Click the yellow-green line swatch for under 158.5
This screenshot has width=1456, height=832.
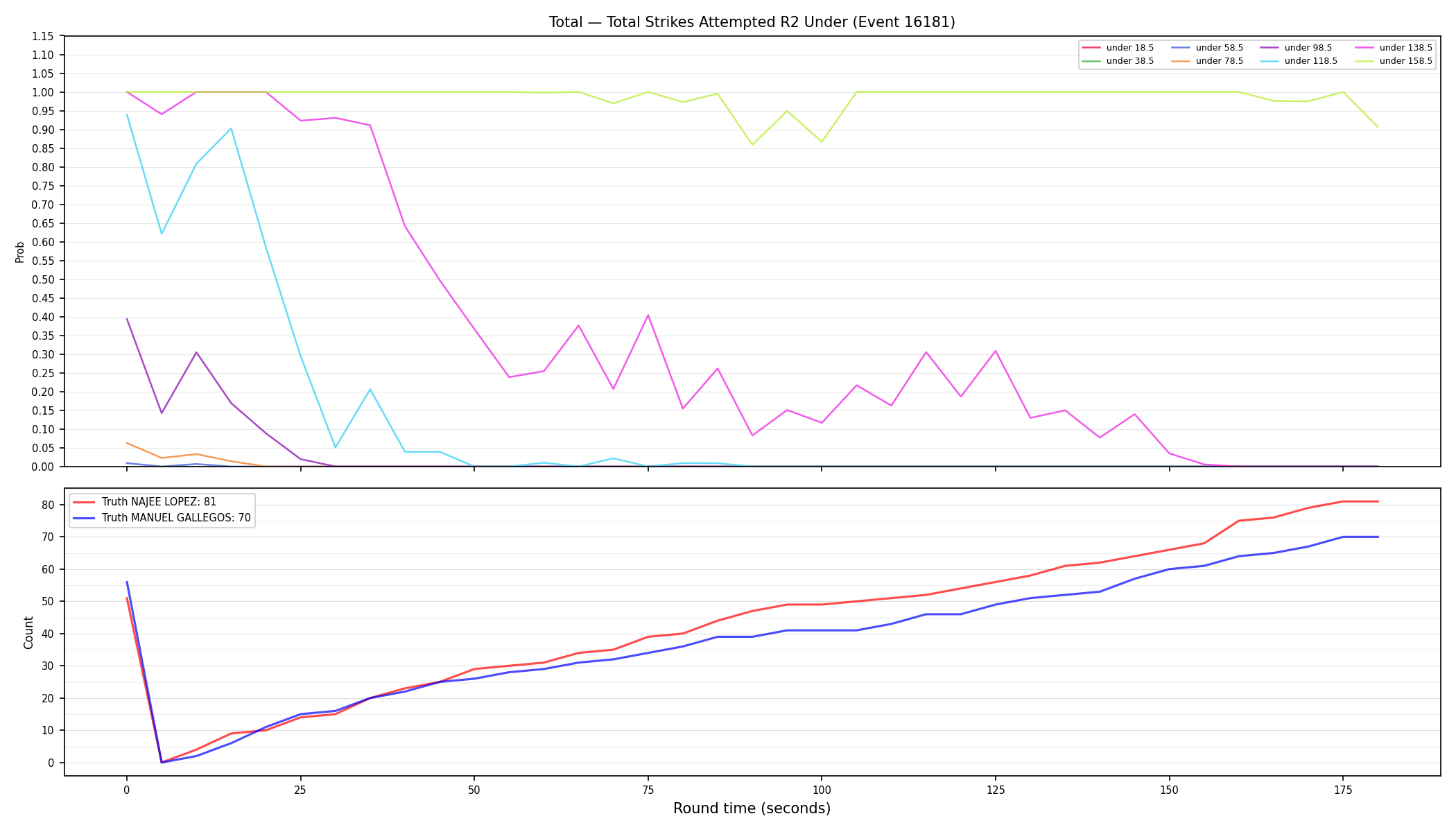[1364, 61]
